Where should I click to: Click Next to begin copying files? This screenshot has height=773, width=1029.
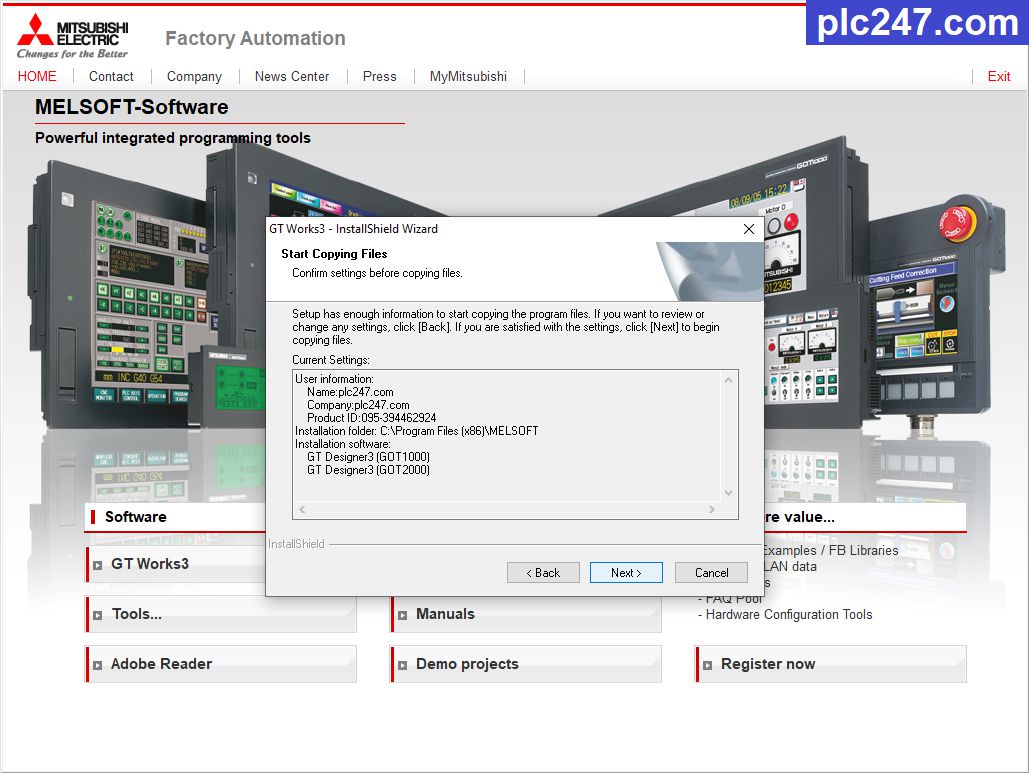(626, 572)
